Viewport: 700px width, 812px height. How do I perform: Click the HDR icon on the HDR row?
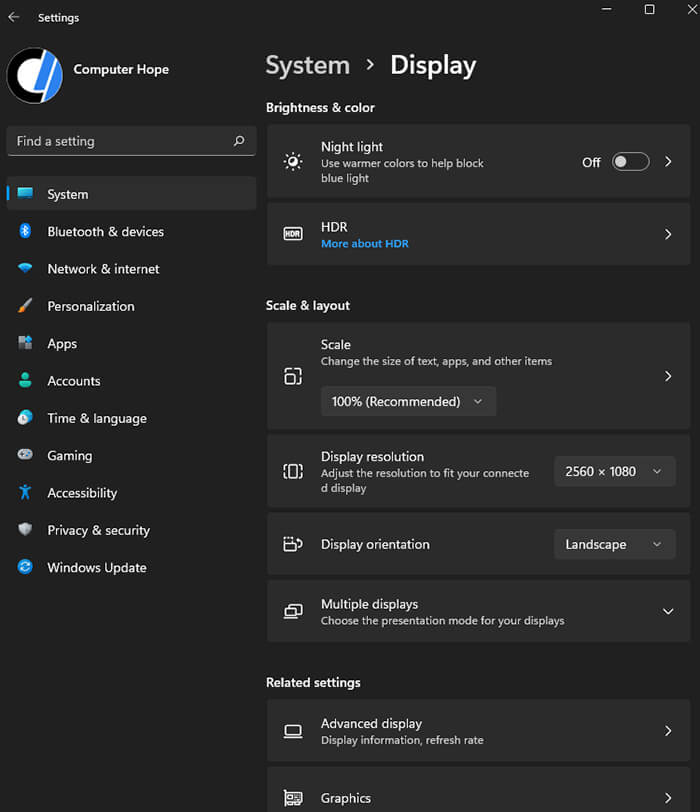[x=293, y=234]
